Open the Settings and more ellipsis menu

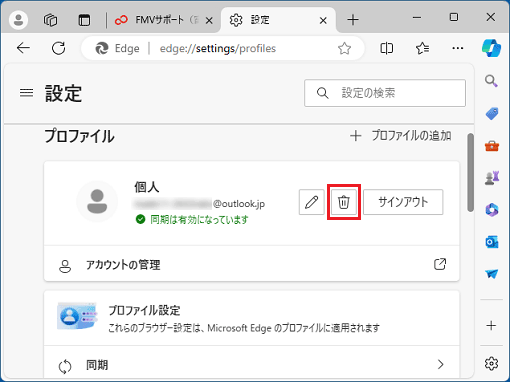coord(458,49)
